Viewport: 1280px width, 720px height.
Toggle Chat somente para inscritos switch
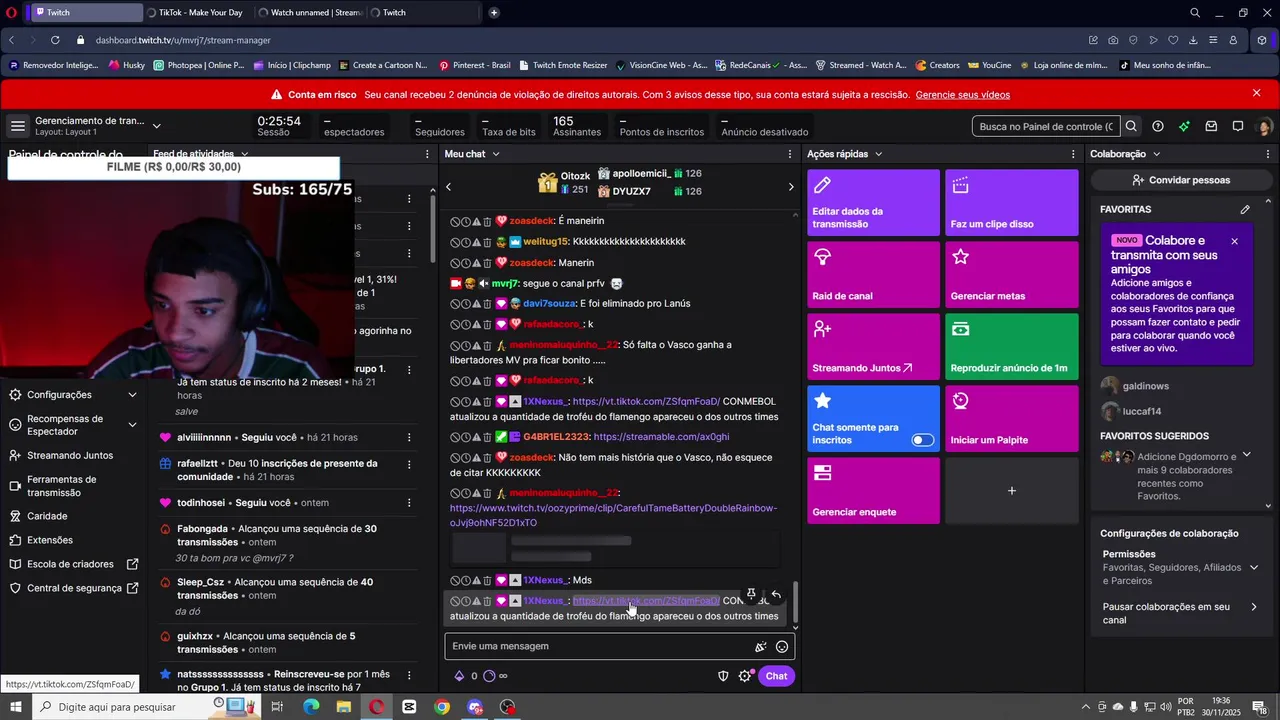pos(923,440)
